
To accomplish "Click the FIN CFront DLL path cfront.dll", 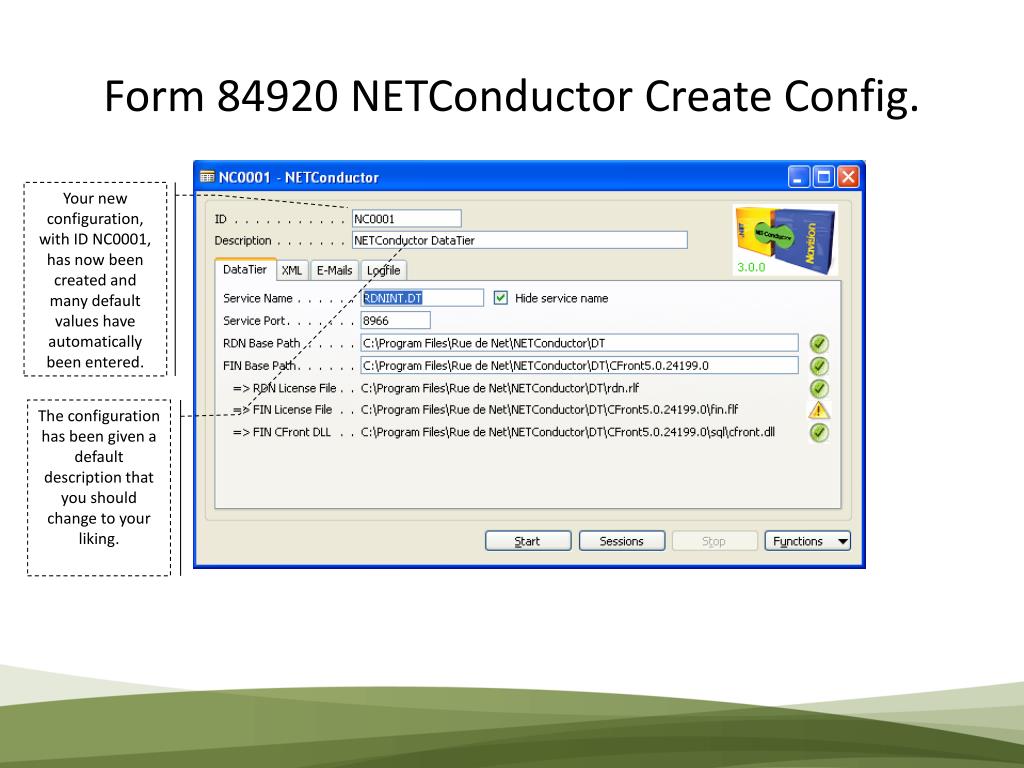I will coord(568,432).
